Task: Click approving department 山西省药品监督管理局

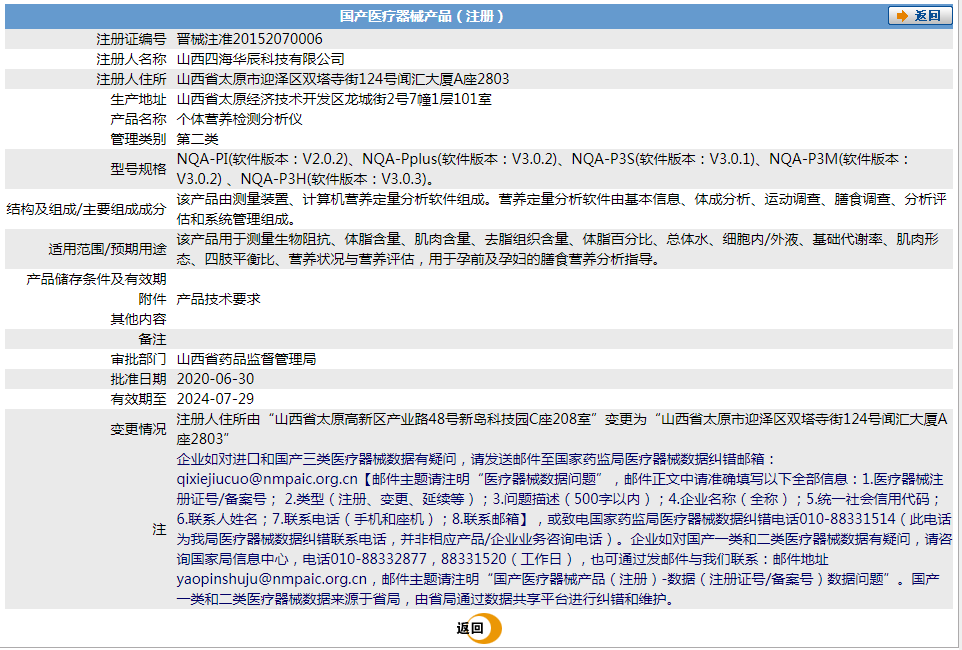Action: point(246,359)
